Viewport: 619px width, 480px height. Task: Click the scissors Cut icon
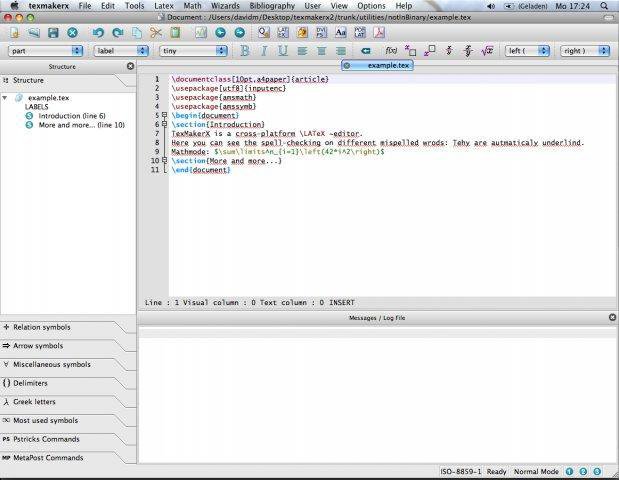(x=156, y=32)
